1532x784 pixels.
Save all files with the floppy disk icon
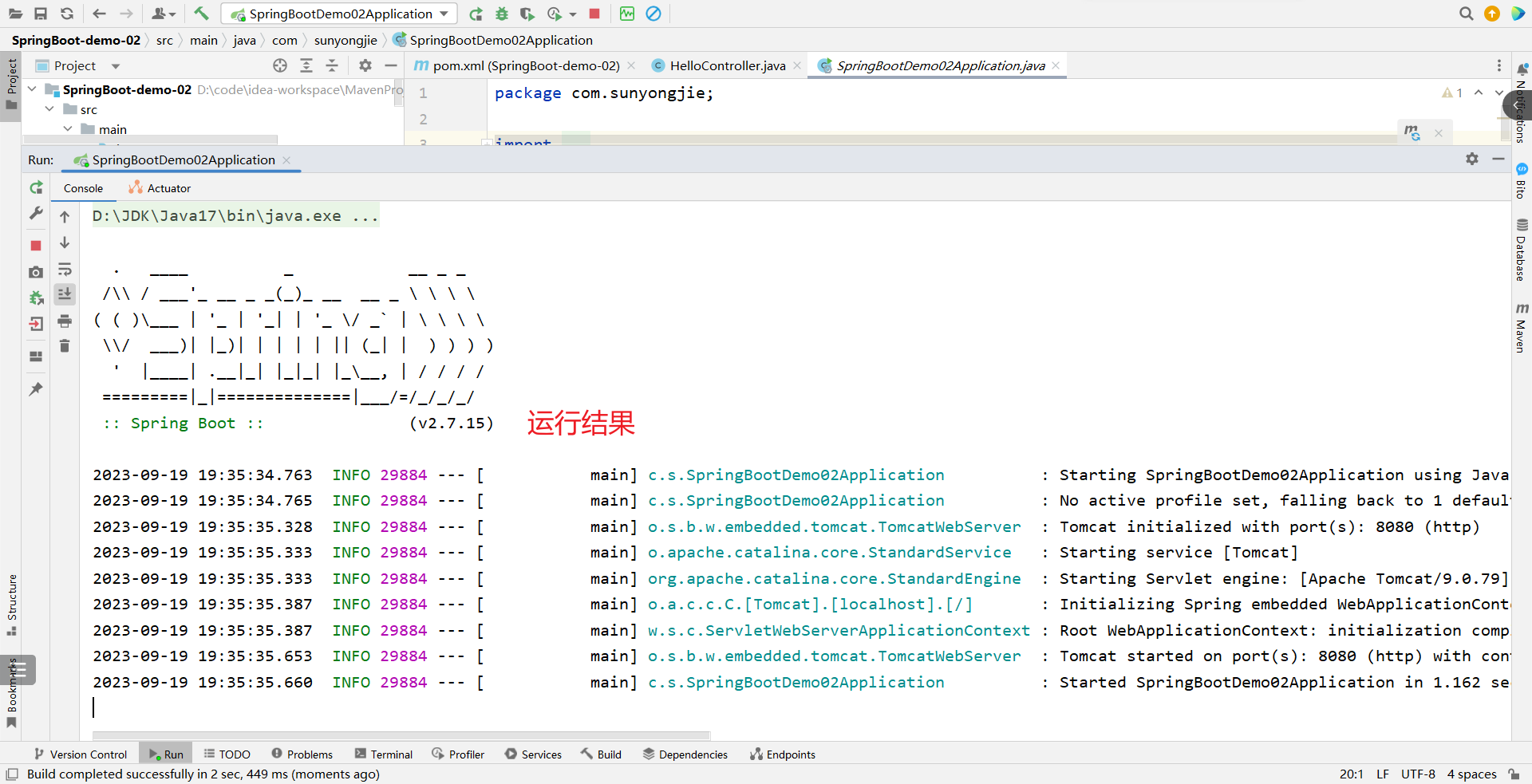[x=41, y=14]
